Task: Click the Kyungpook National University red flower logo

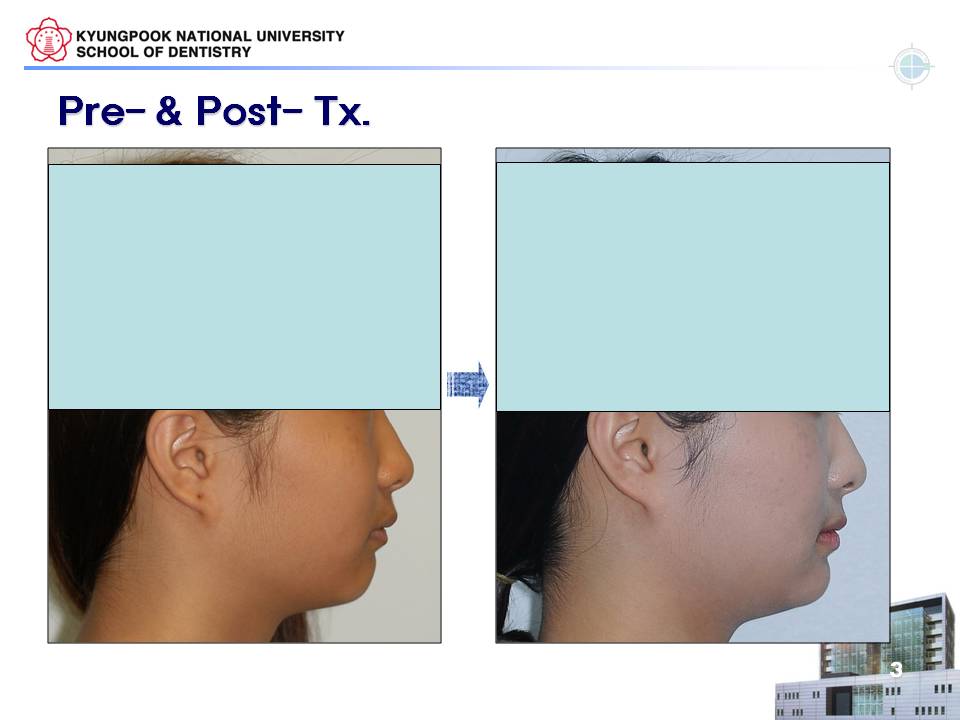Action: [48, 40]
